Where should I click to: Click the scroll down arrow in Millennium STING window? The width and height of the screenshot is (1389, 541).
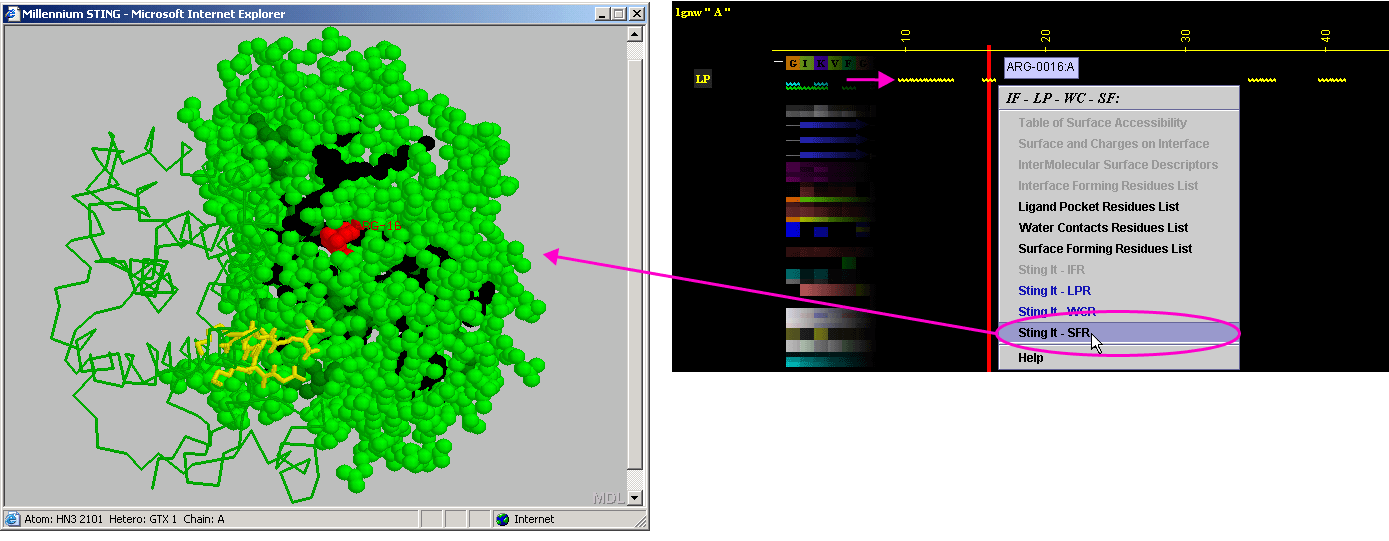click(635, 497)
